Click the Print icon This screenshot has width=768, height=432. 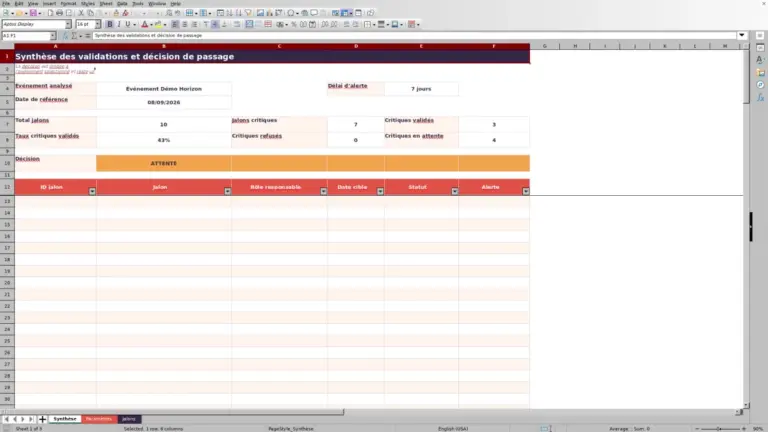(x=59, y=13)
